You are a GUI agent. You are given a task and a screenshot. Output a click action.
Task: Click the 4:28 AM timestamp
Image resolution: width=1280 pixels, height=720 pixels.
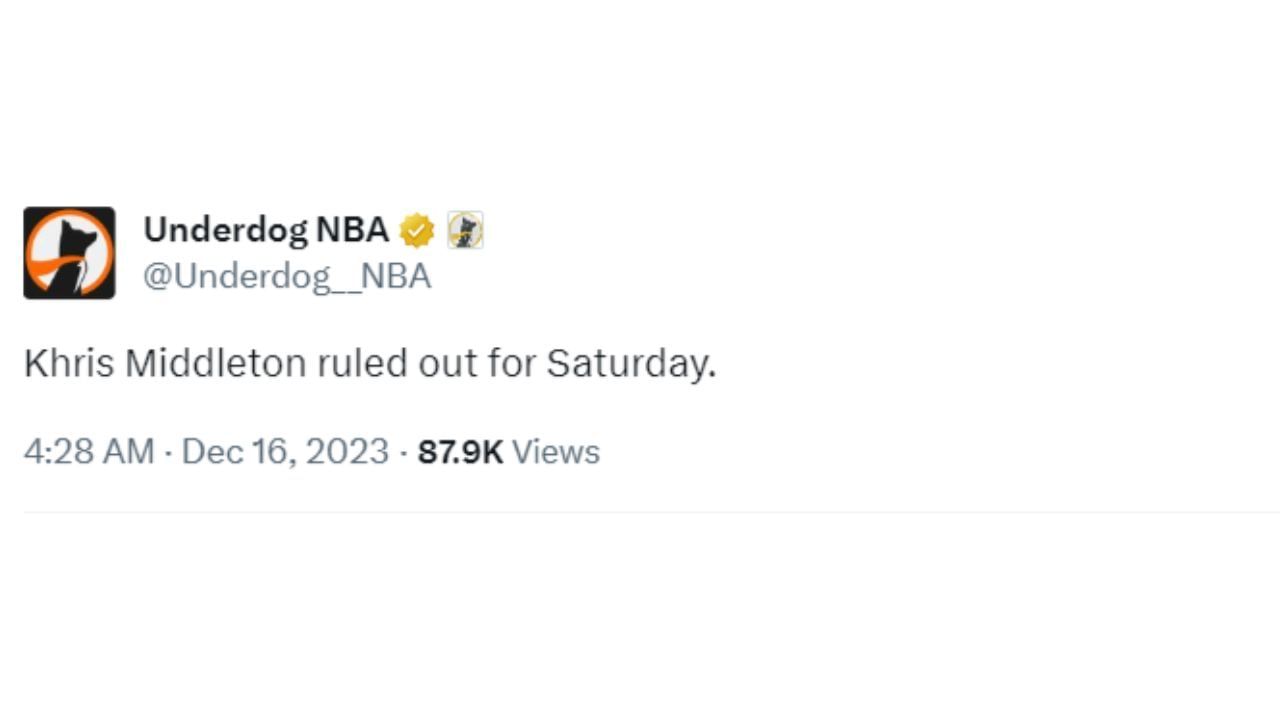coord(89,452)
